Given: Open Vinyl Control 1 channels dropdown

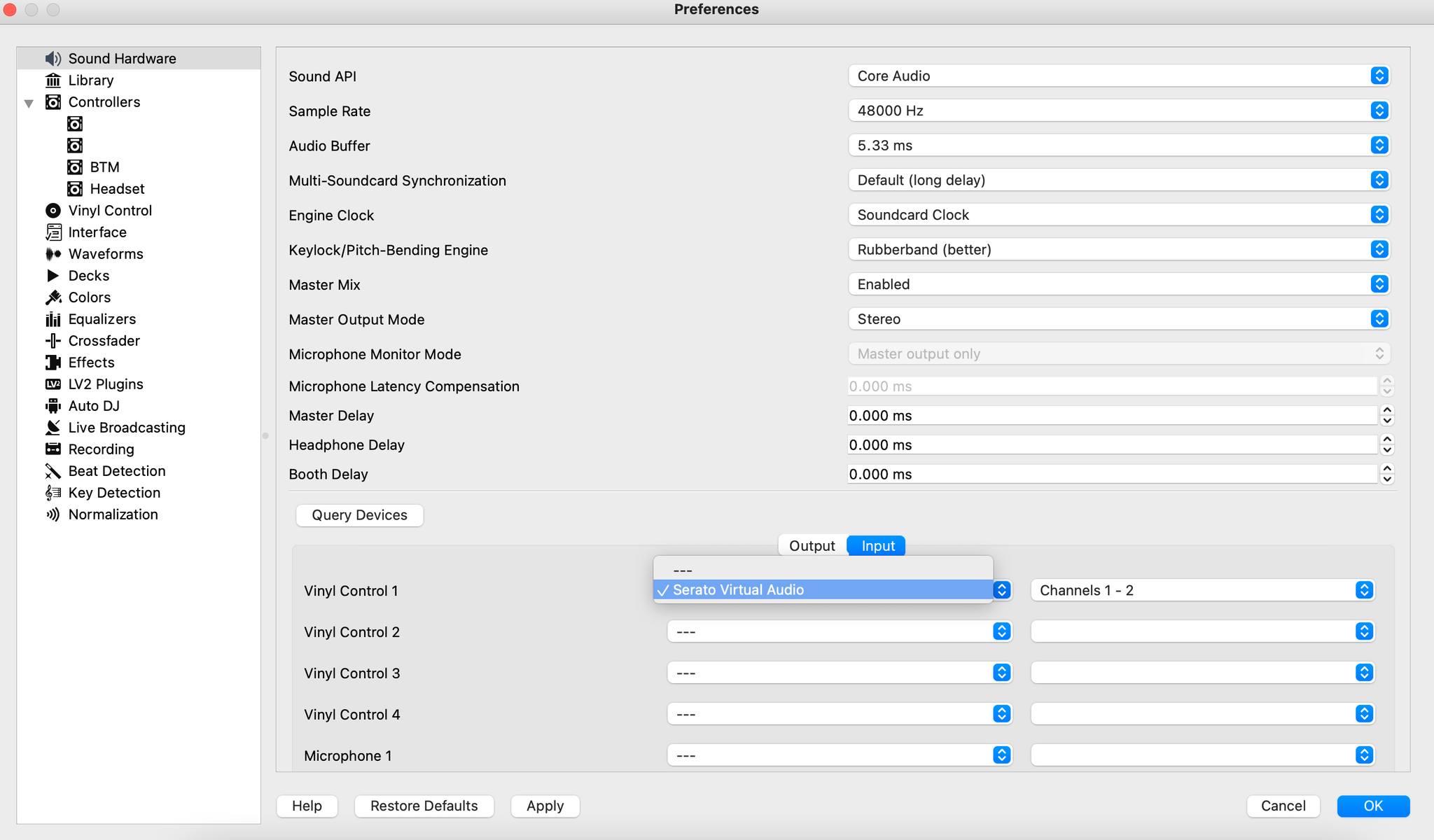Looking at the screenshot, I should [x=1202, y=590].
